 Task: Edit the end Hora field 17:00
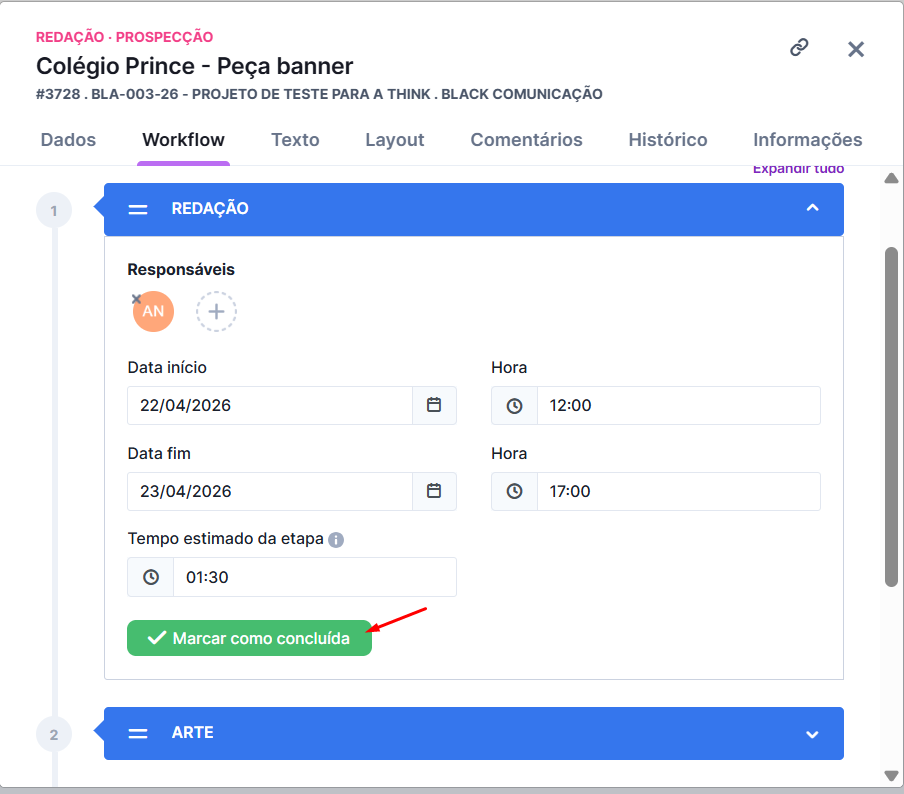pos(679,491)
